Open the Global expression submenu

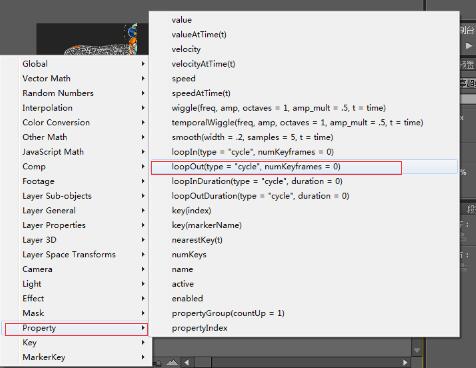click(76, 64)
